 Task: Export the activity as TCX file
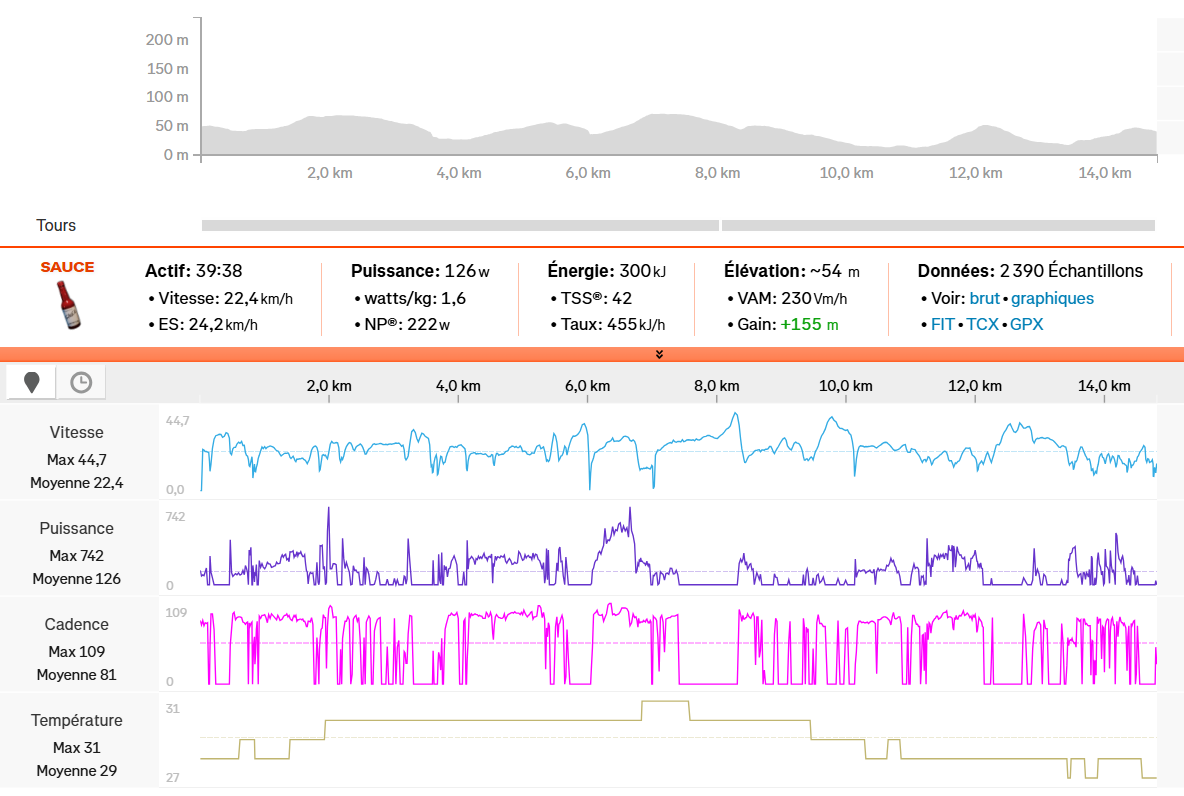(982, 324)
